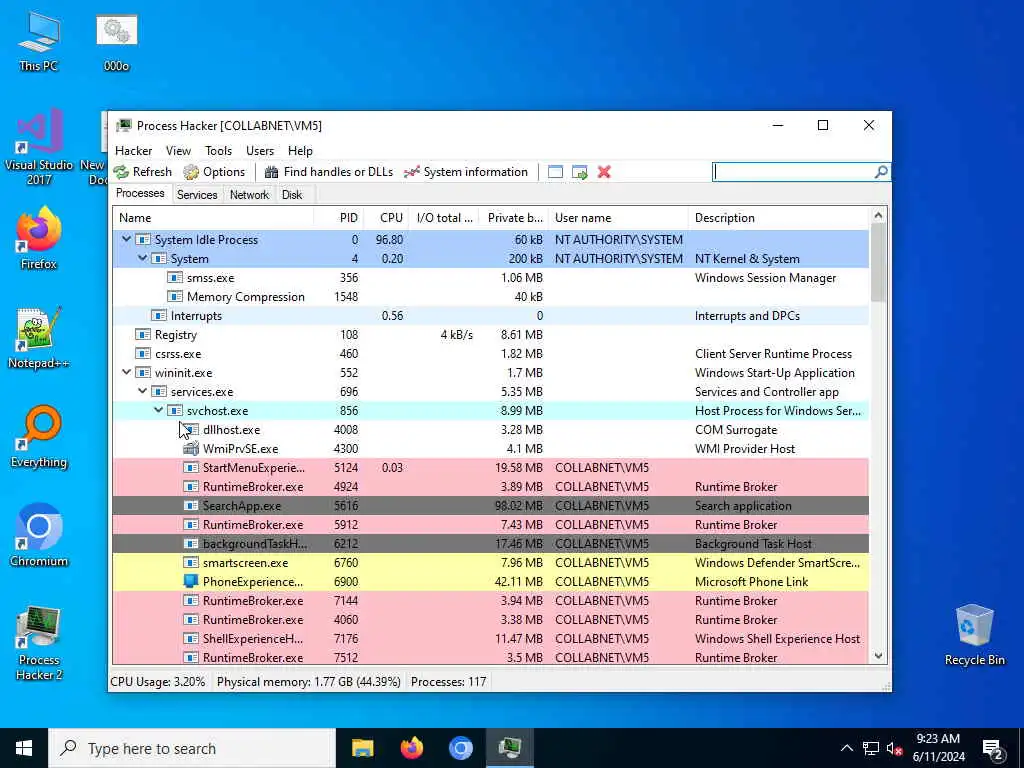Click Firefox icon in the taskbar
The image size is (1024, 768).
(x=411, y=748)
